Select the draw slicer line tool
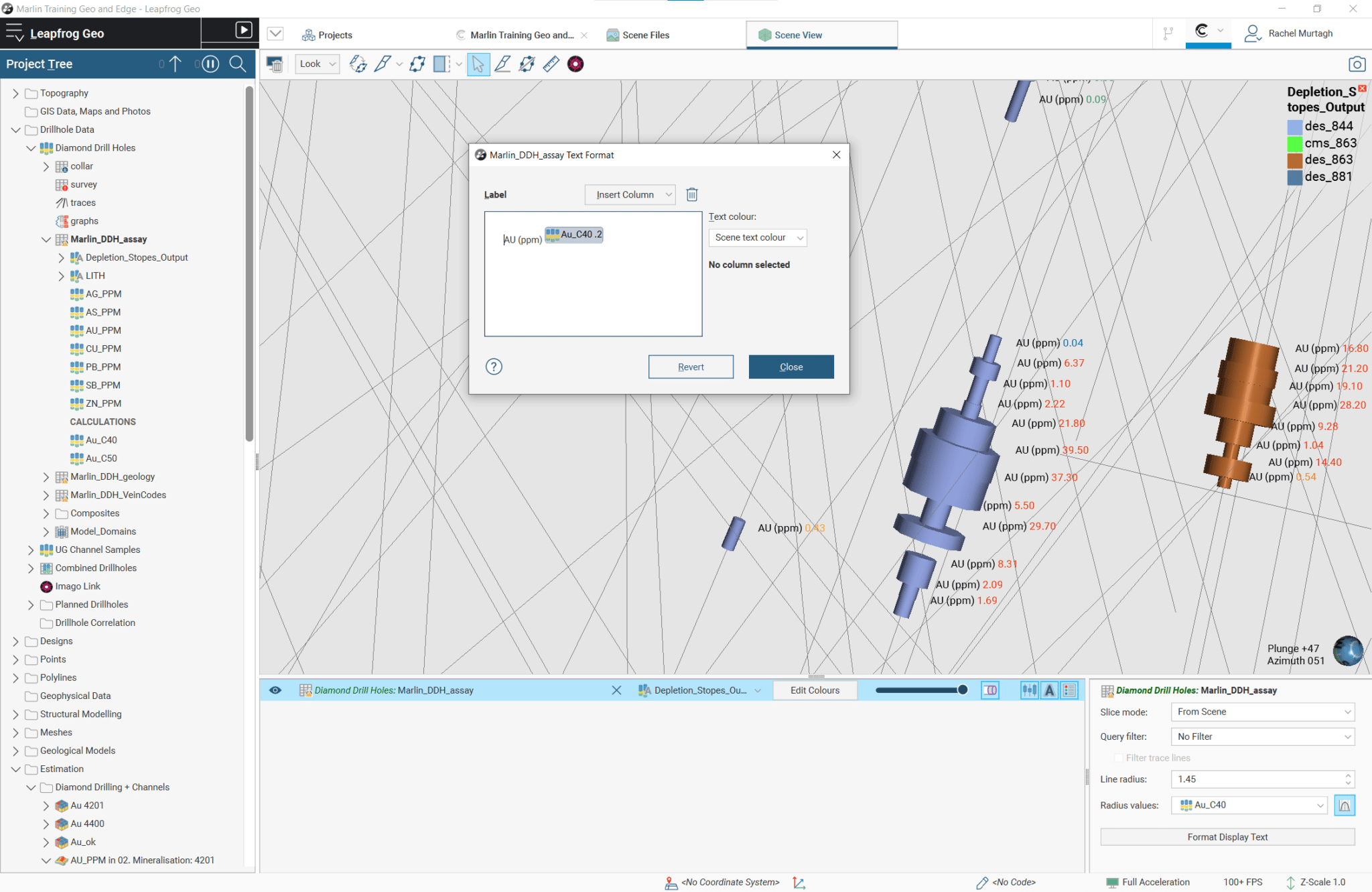Screen dimensions: 1372x892 point(383,64)
